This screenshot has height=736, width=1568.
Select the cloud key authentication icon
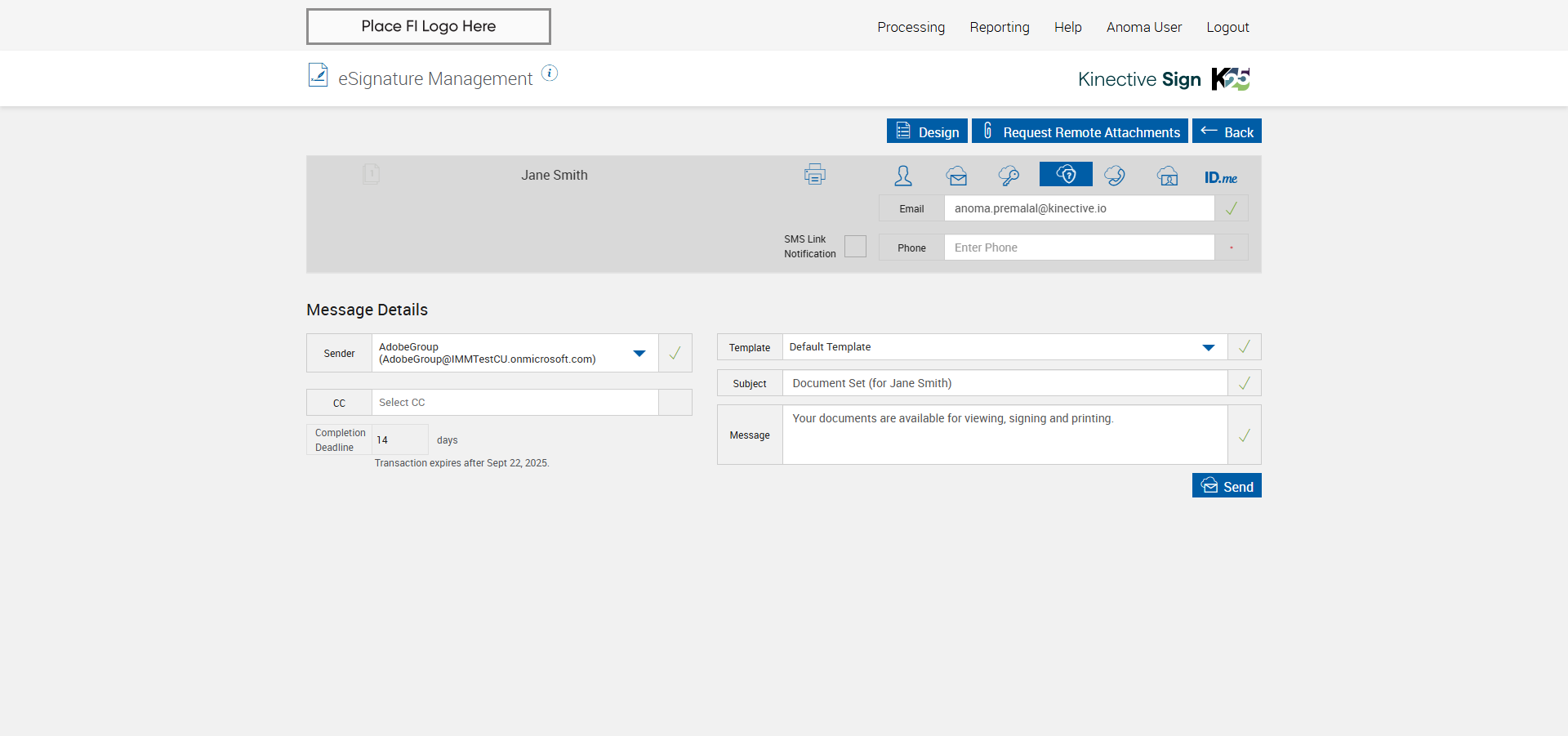tap(1009, 176)
